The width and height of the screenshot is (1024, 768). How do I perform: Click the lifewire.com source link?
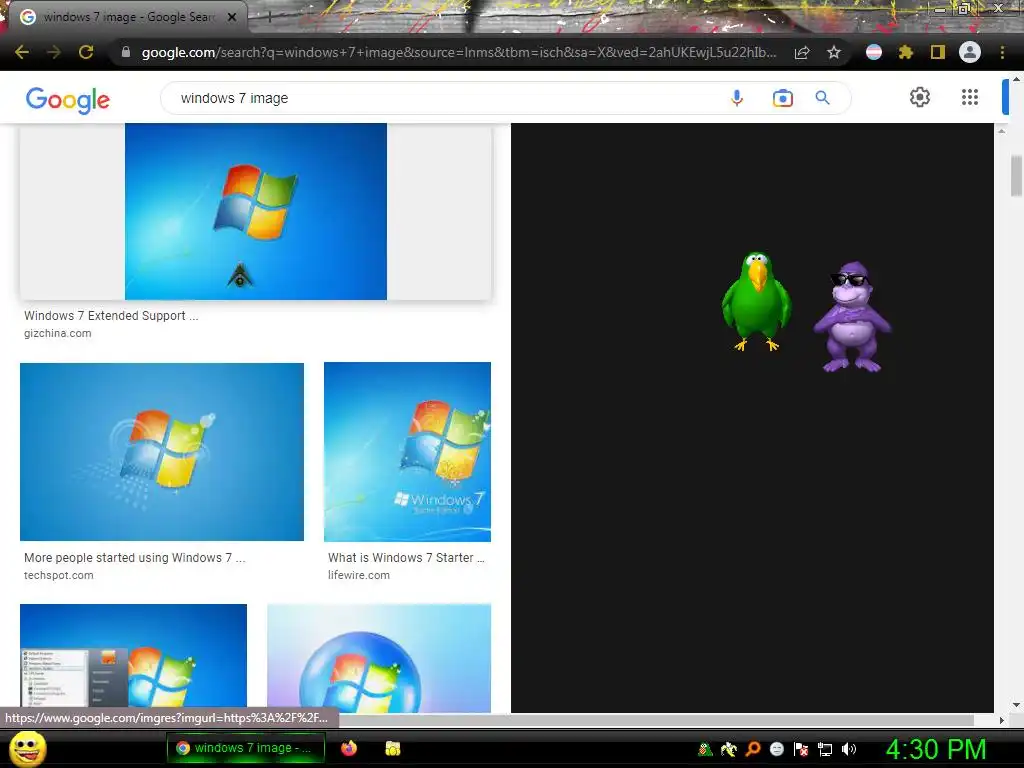(x=359, y=575)
